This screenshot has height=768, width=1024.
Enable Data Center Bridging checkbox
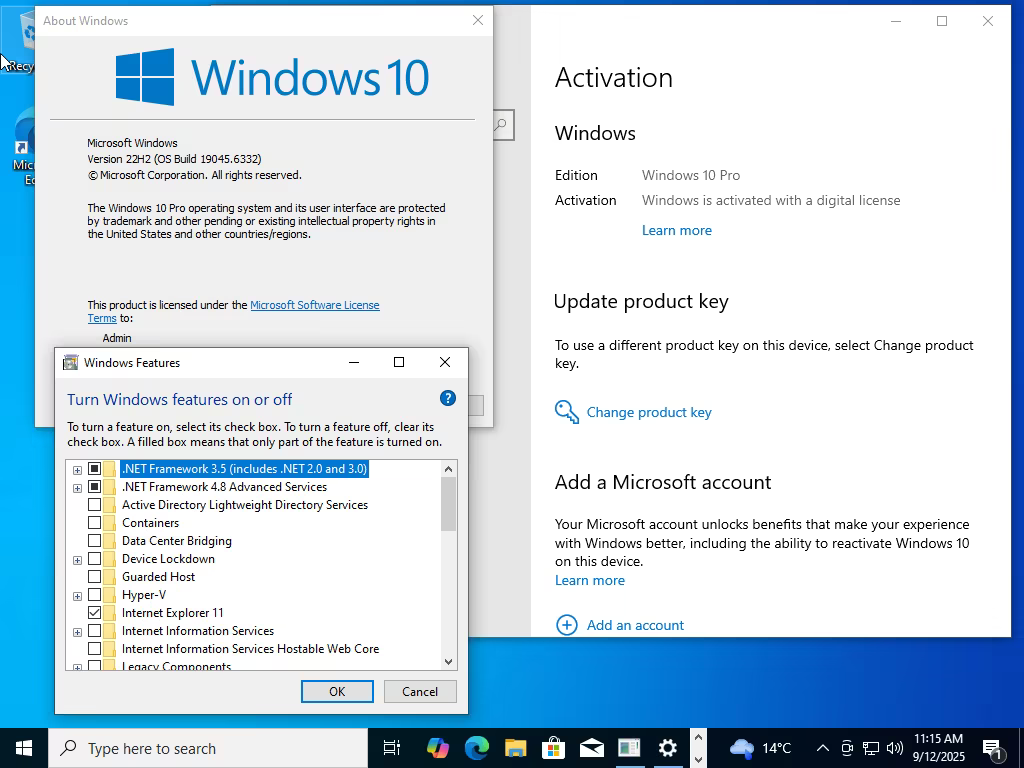(95, 541)
